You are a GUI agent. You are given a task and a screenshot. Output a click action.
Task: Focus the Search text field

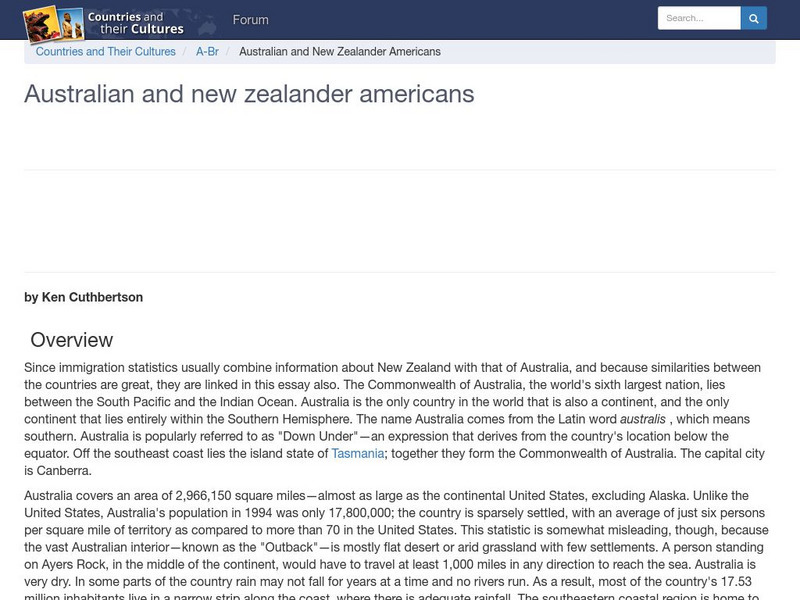coord(698,18)
